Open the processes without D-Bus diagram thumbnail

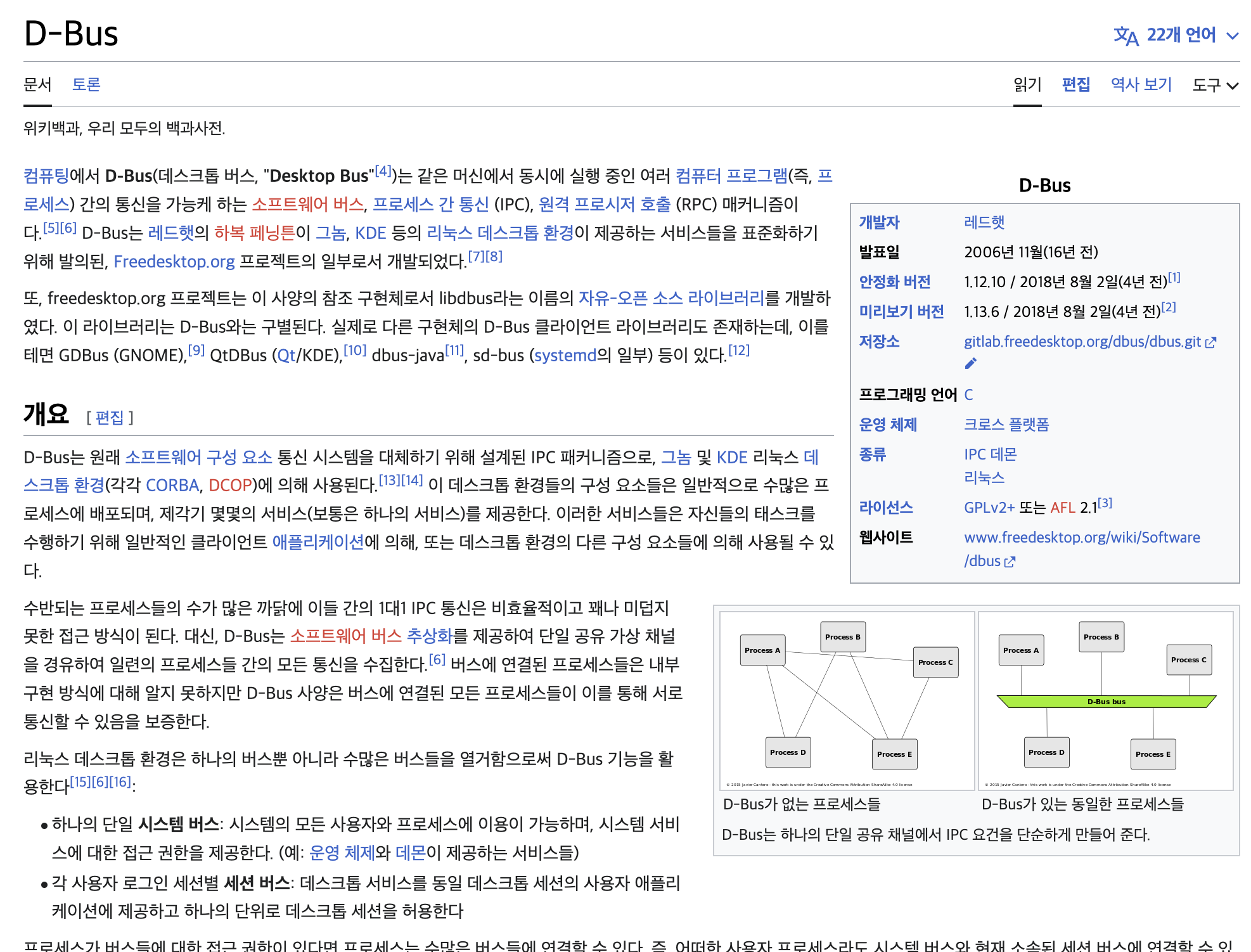coord(846,700)
